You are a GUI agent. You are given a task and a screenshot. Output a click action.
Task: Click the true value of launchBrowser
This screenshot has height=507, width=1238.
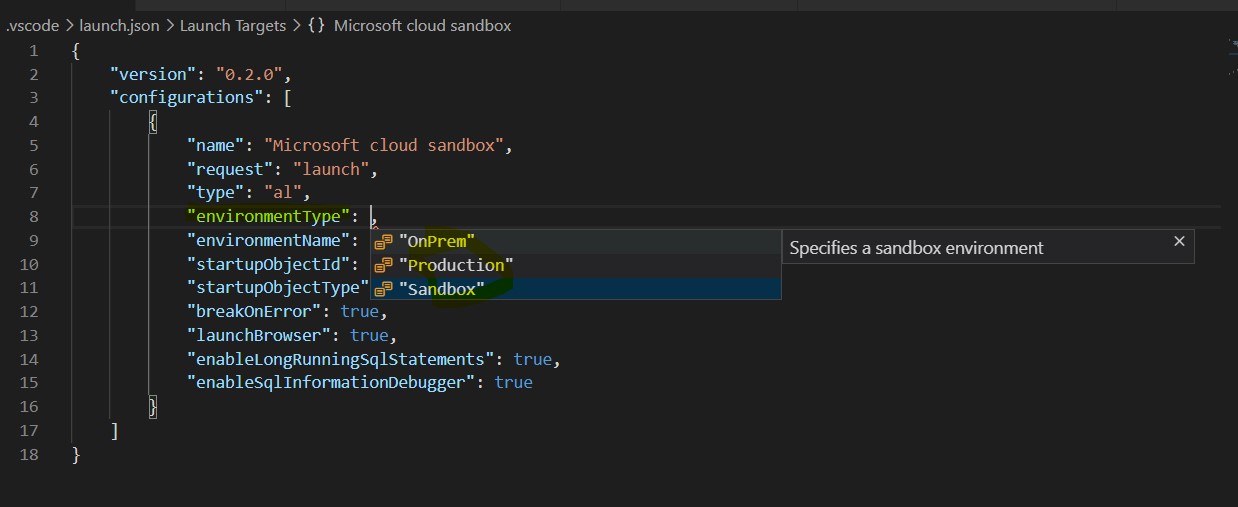[369, 335]
